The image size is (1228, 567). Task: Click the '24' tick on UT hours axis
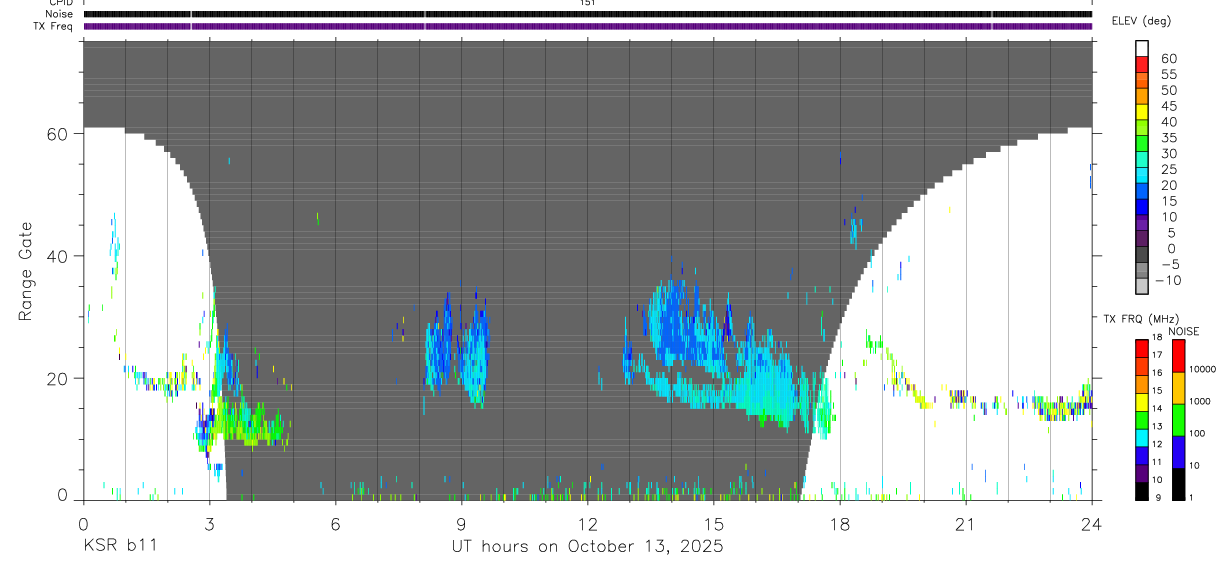tap(1092, 524)
